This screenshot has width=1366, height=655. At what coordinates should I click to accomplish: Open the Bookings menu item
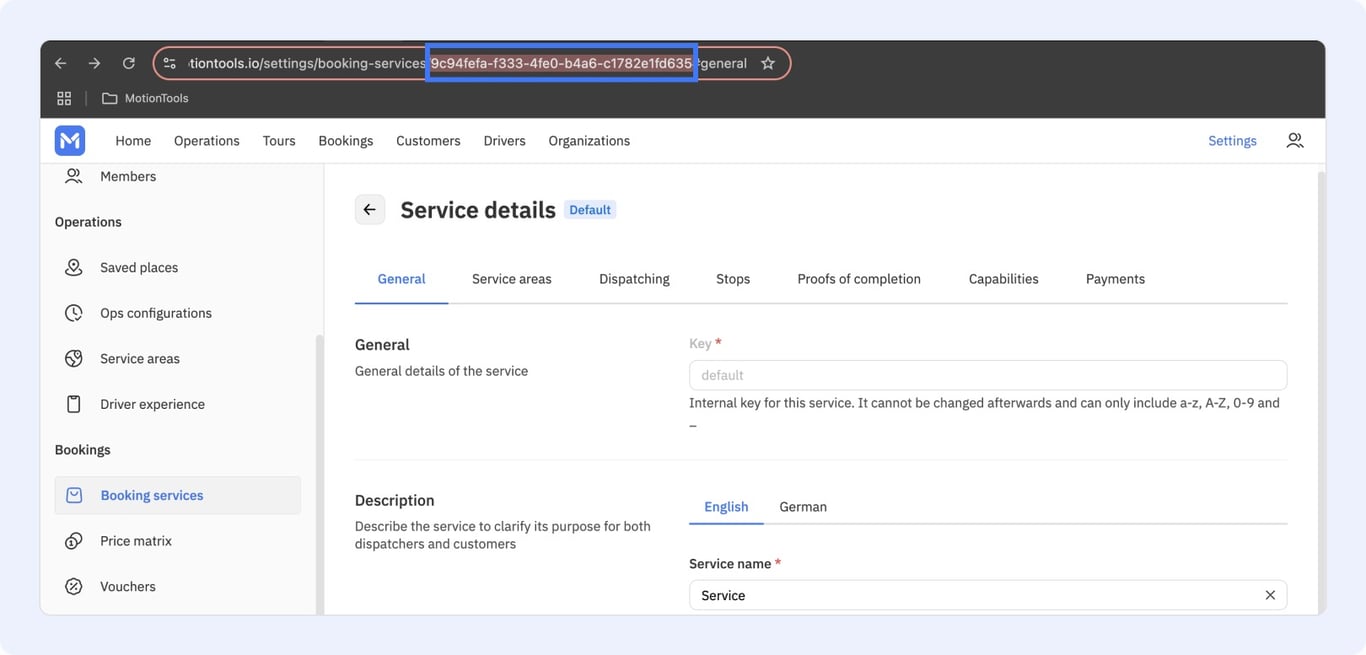(x=346, y=141)
